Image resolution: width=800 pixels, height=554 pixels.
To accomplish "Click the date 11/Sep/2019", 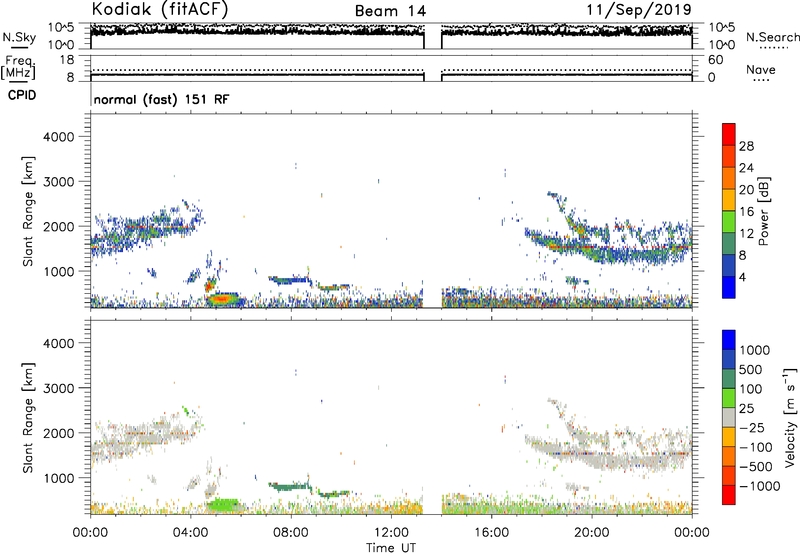I will click(639, 10).
